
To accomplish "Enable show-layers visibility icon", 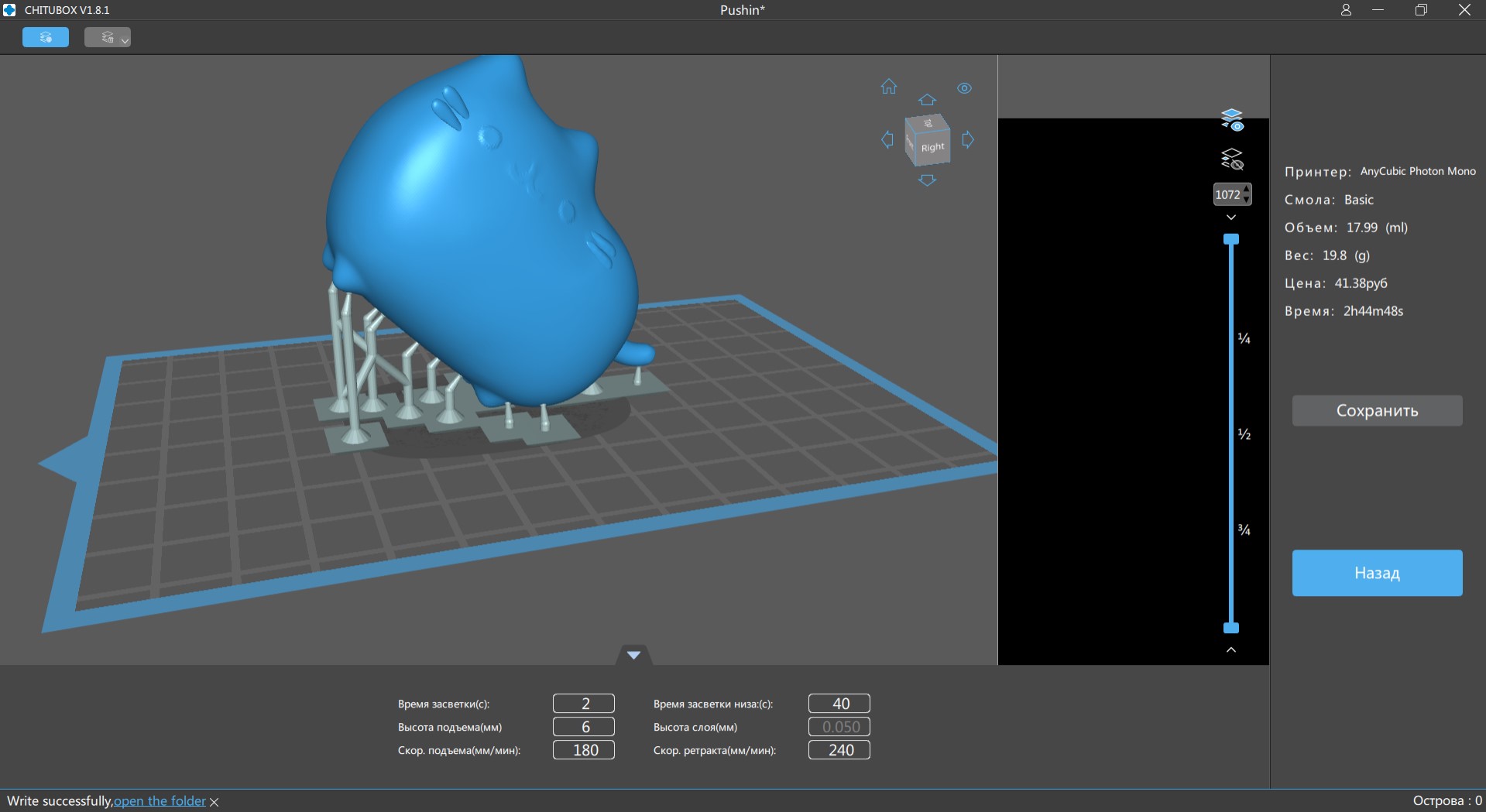I will 1232,120.
